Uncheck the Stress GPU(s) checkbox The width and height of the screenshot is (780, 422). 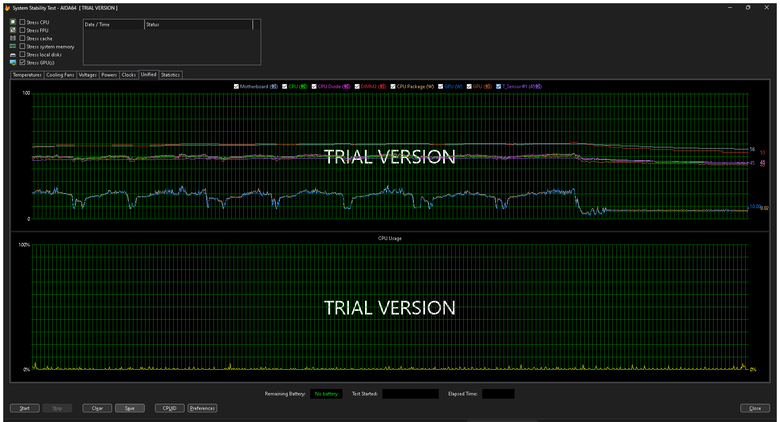[22, 62]
